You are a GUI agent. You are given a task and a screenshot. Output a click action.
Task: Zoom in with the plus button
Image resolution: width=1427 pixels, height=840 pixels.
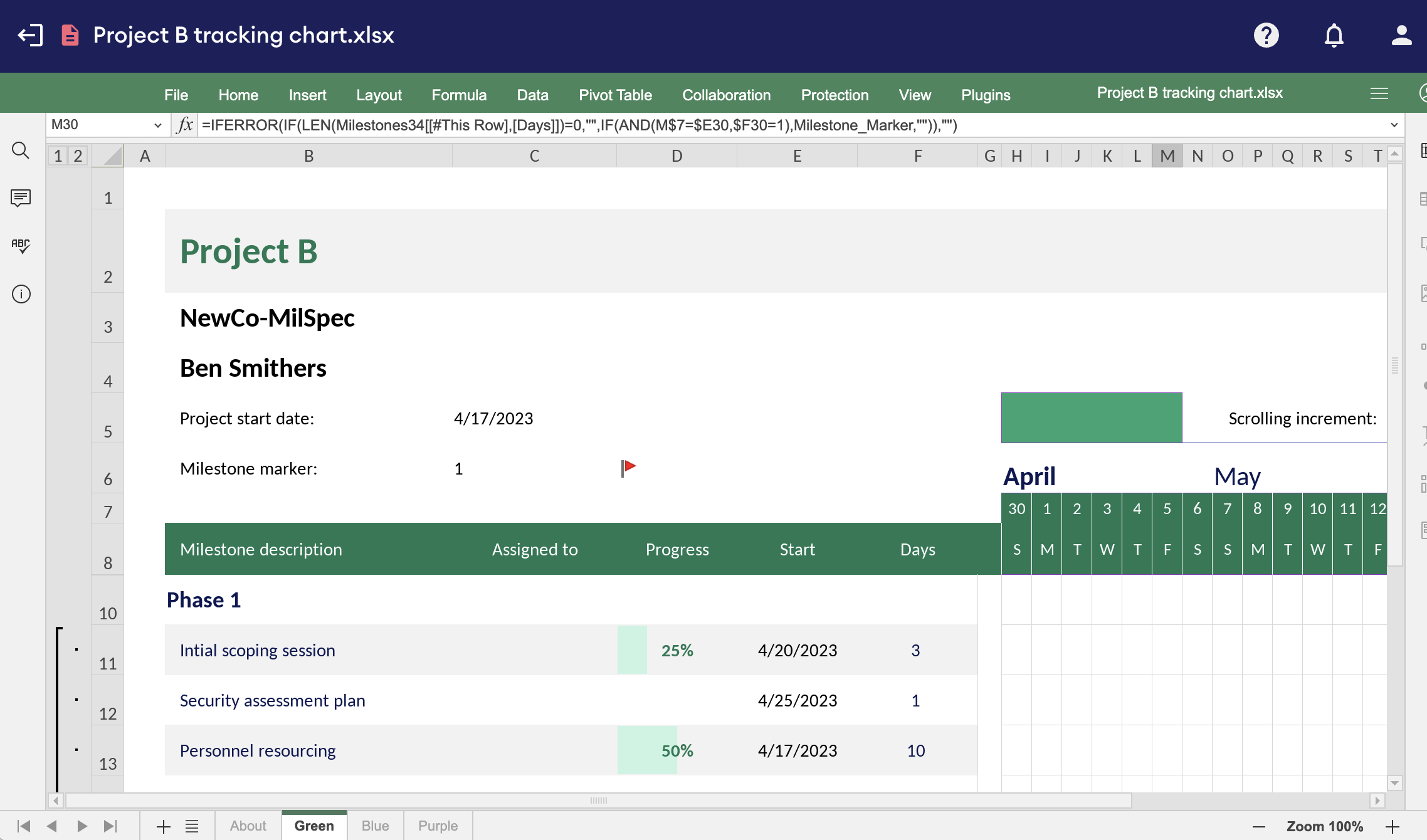pos(1393,826)
